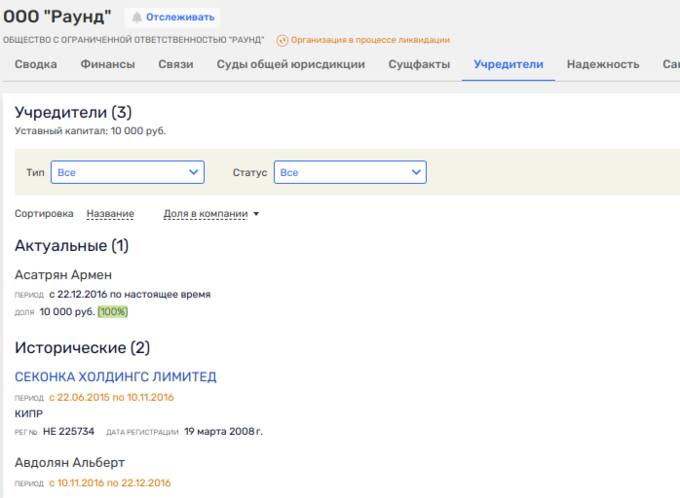This screenshot has width=680, height=498.
Task: Go to Суды общей юрисдикции tab
Action: coord(291,64)
